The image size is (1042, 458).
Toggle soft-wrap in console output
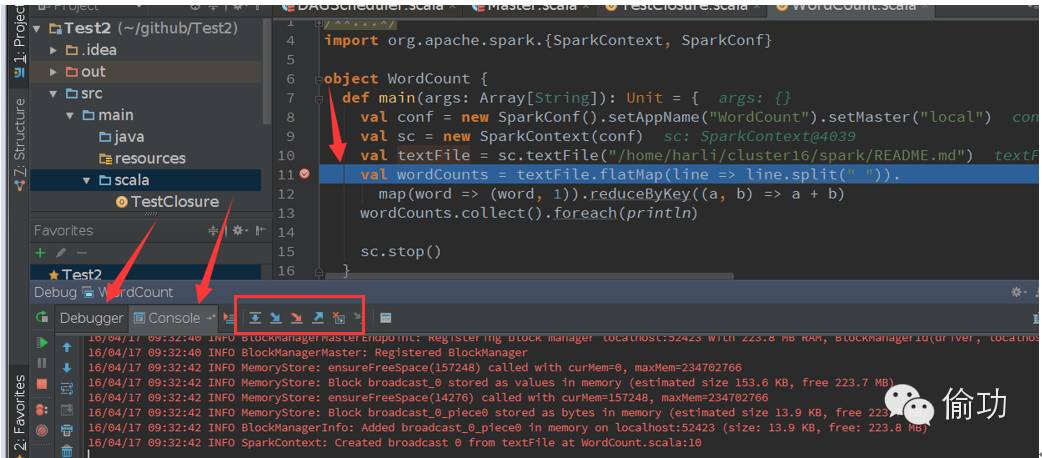[66, 388]
